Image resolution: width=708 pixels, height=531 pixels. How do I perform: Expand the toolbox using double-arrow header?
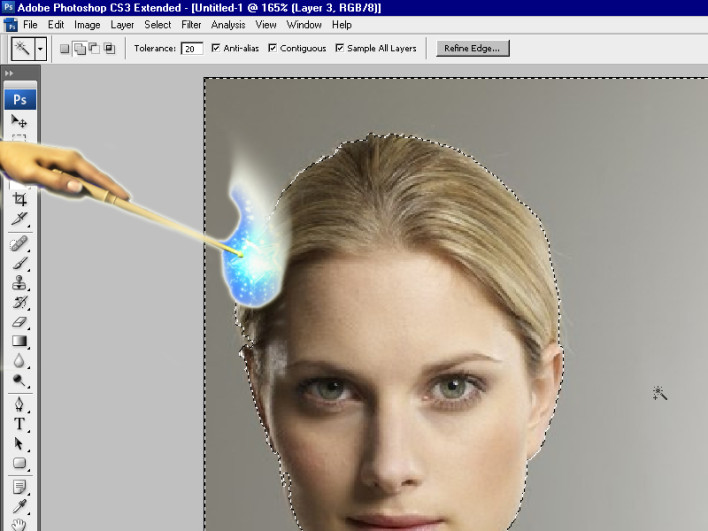(x=9, y=73)
